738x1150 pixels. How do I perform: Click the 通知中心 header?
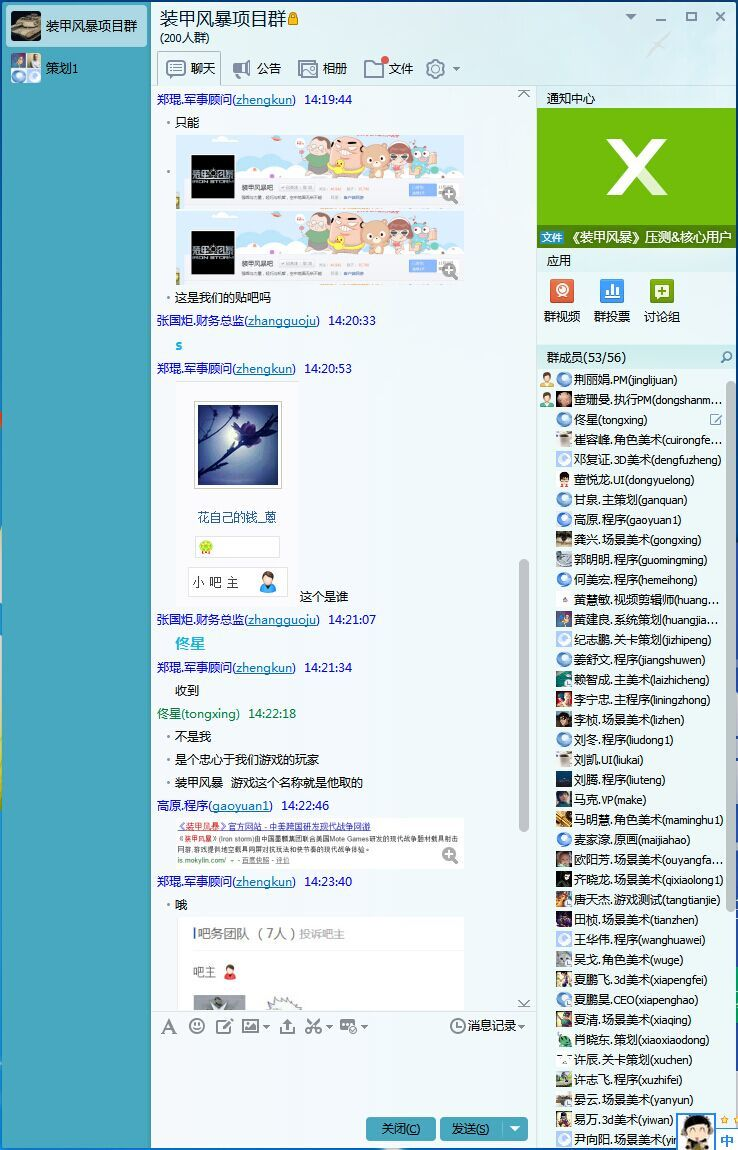tap(571, 98)
